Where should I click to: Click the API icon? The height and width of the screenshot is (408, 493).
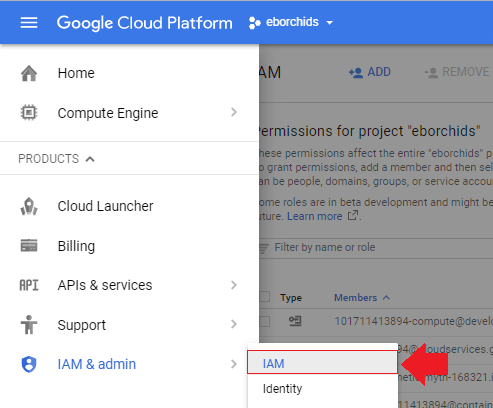[29, 285]
